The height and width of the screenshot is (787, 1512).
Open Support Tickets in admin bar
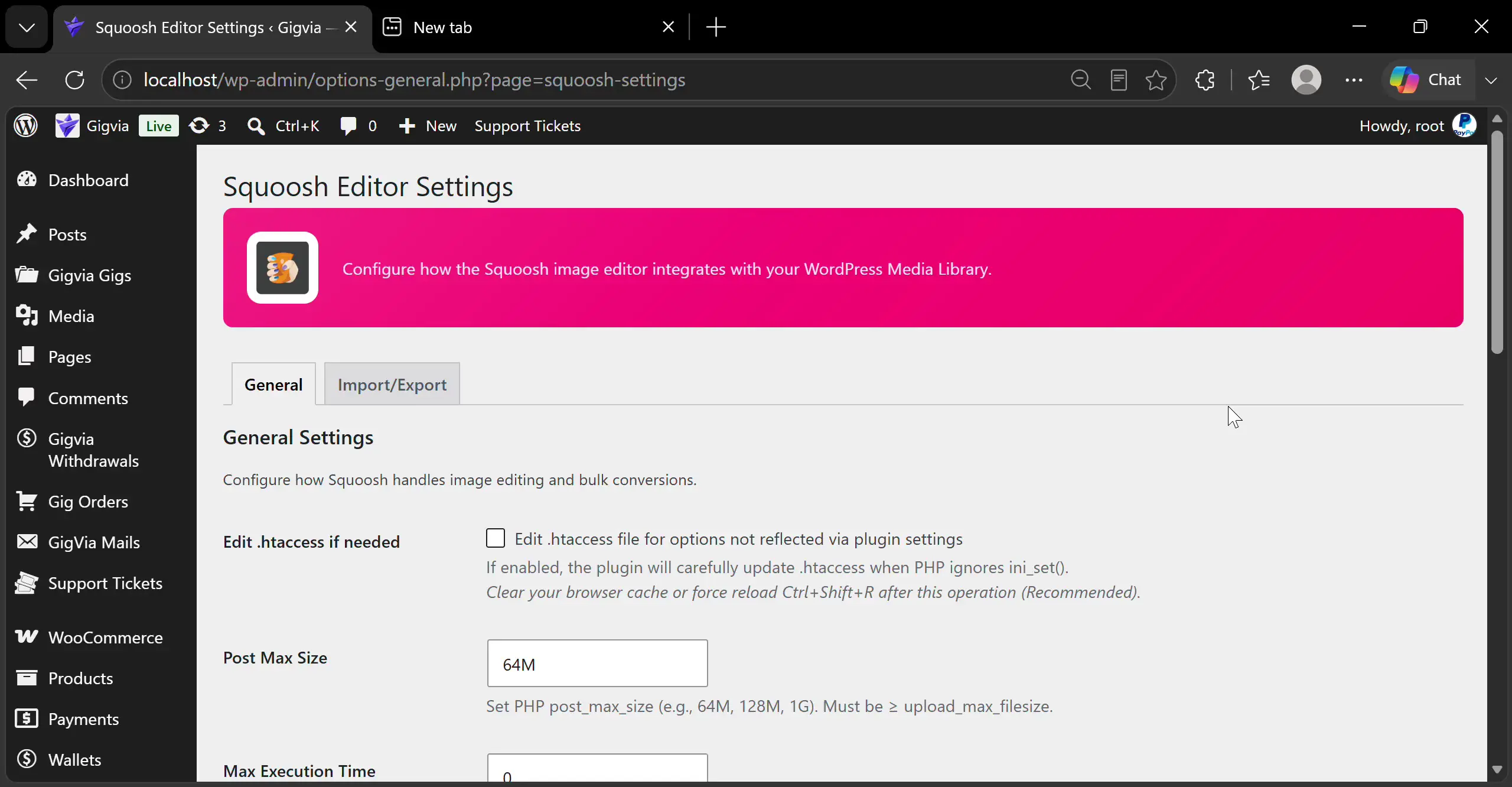(x=527, y=126)
